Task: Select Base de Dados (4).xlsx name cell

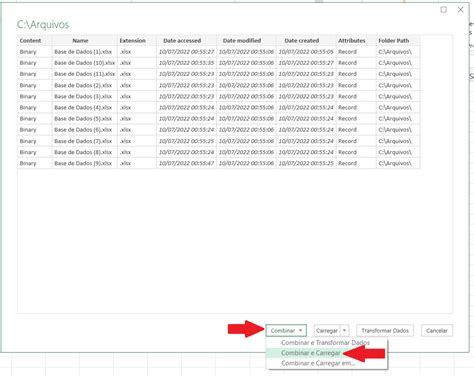Action: pos(83,107)
